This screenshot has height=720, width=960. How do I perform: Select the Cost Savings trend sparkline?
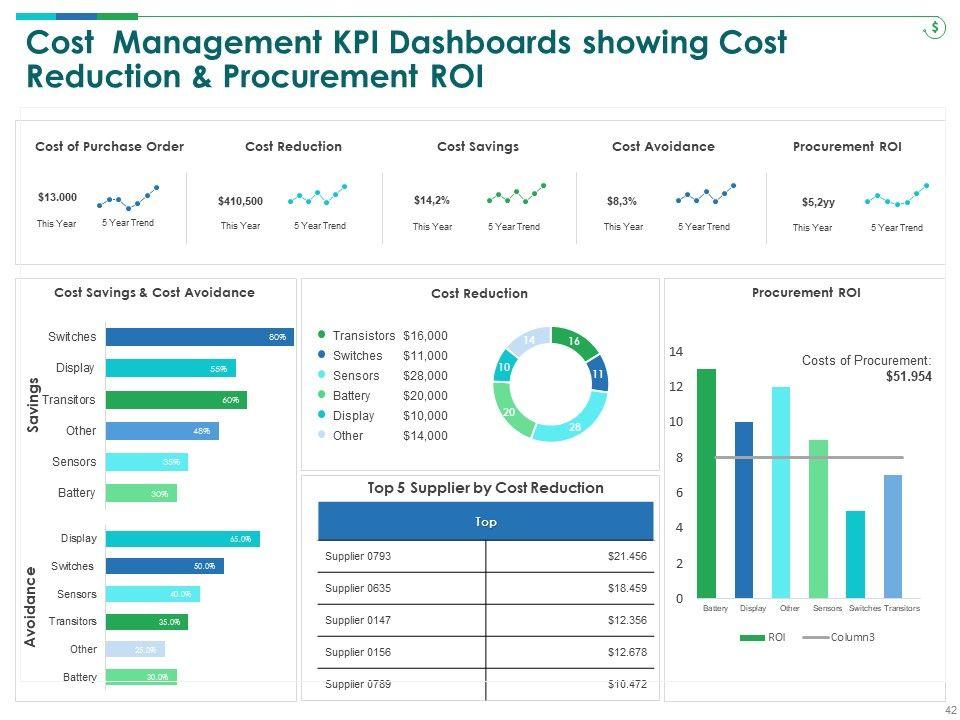[515, 195]
